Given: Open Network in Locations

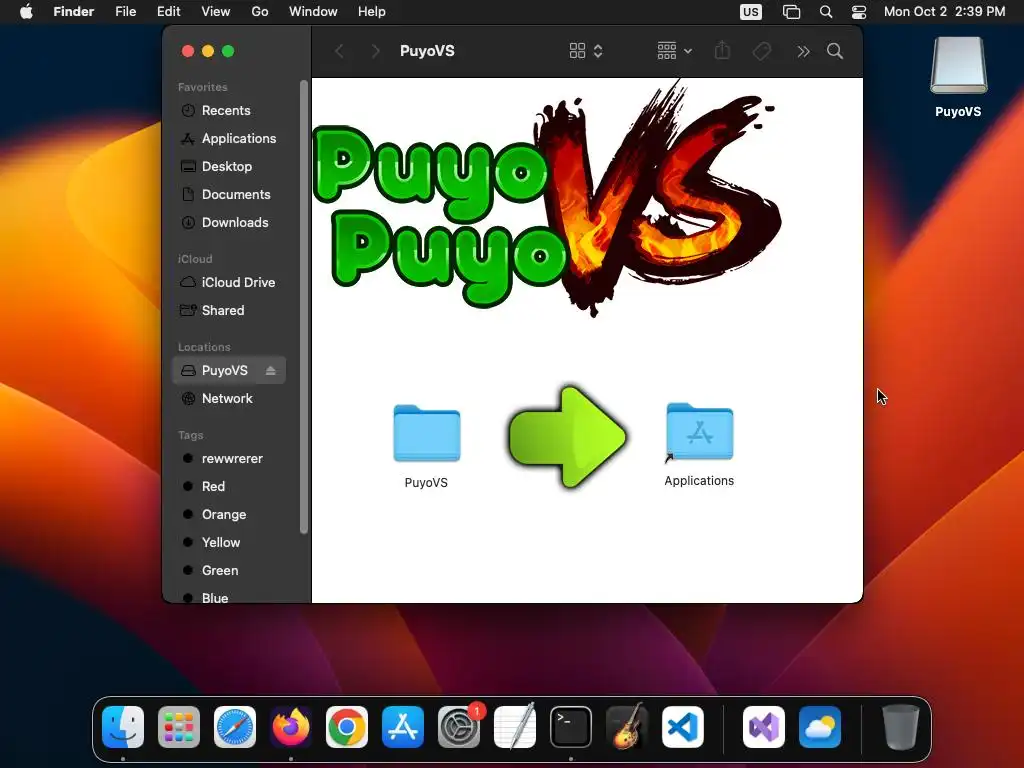Looking at the screenshot, I should click(229, 399).
